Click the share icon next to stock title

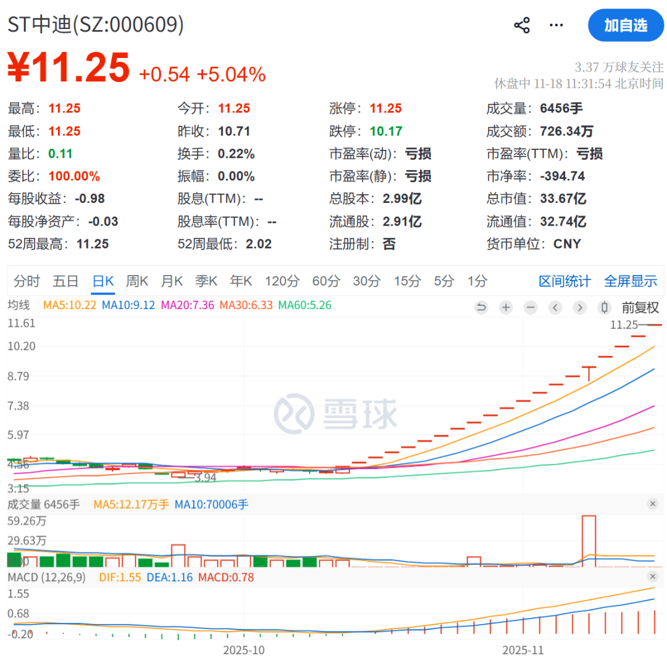coord(522,25)
